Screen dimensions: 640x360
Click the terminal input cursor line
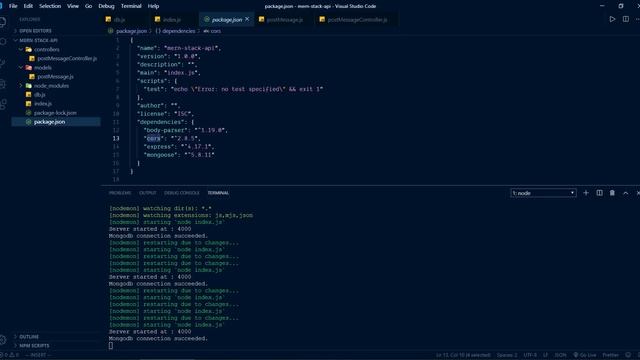click(x=111, y=346)
